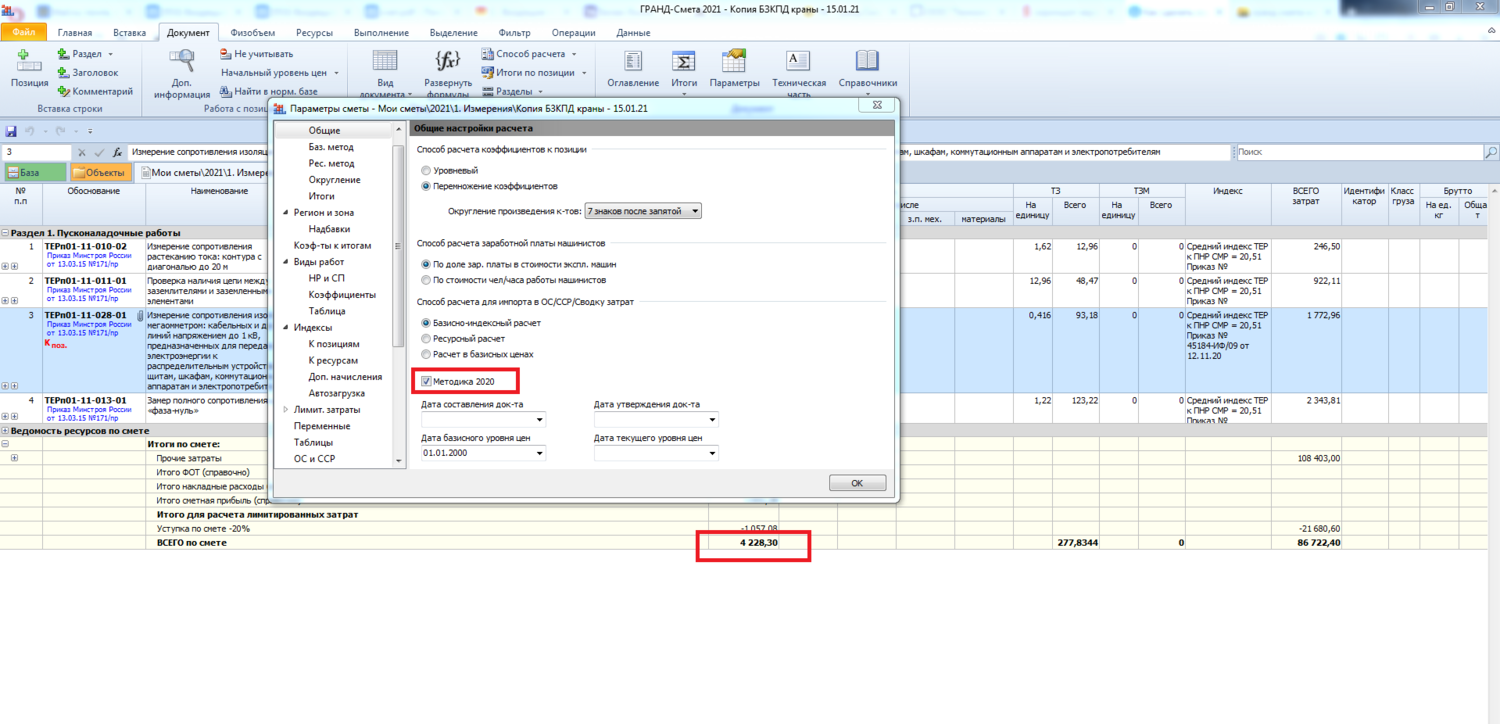Click the Оглавление ribbon icon

(x=633, y=62)
